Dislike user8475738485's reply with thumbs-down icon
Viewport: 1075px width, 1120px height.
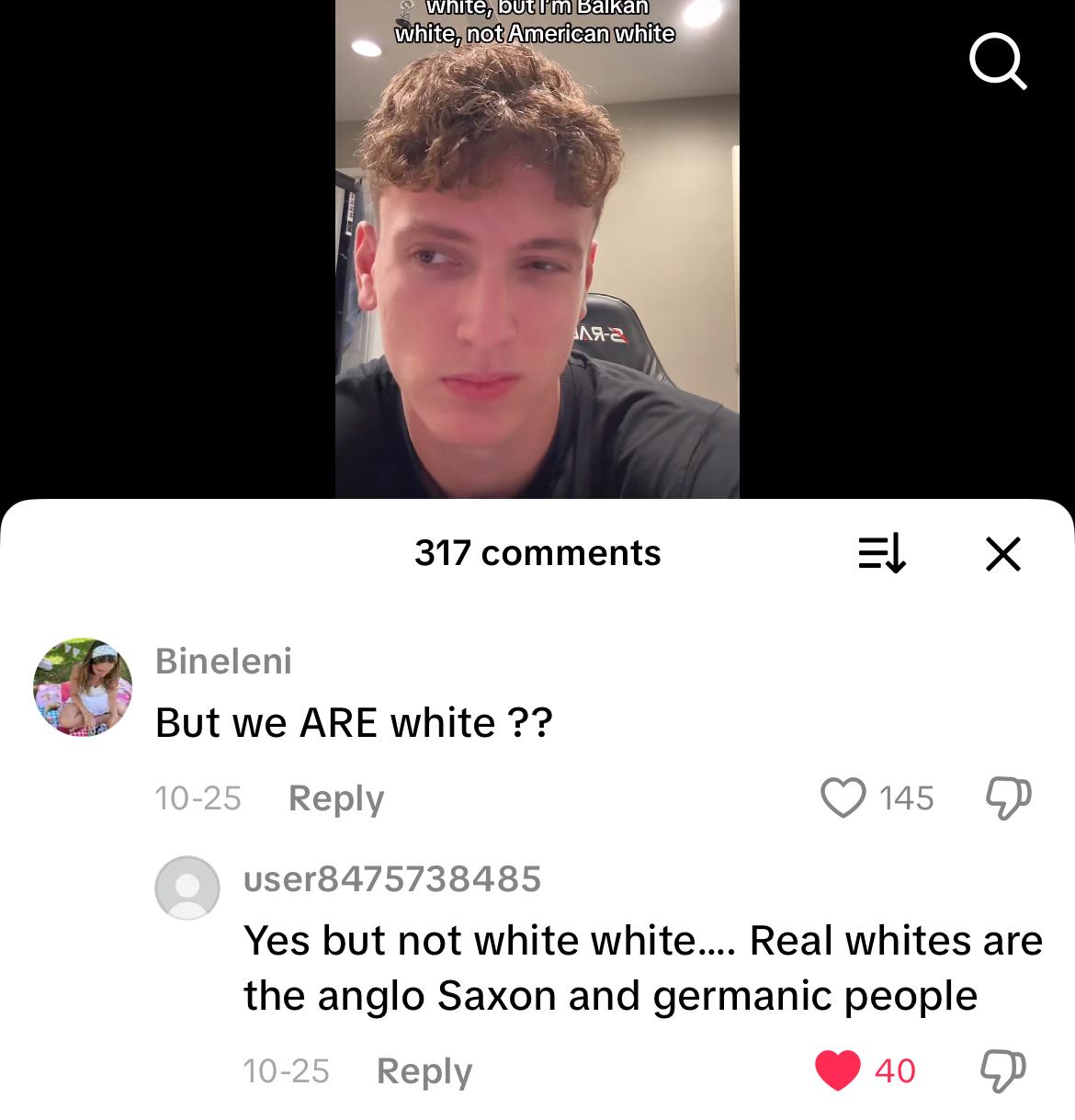1002,1070
